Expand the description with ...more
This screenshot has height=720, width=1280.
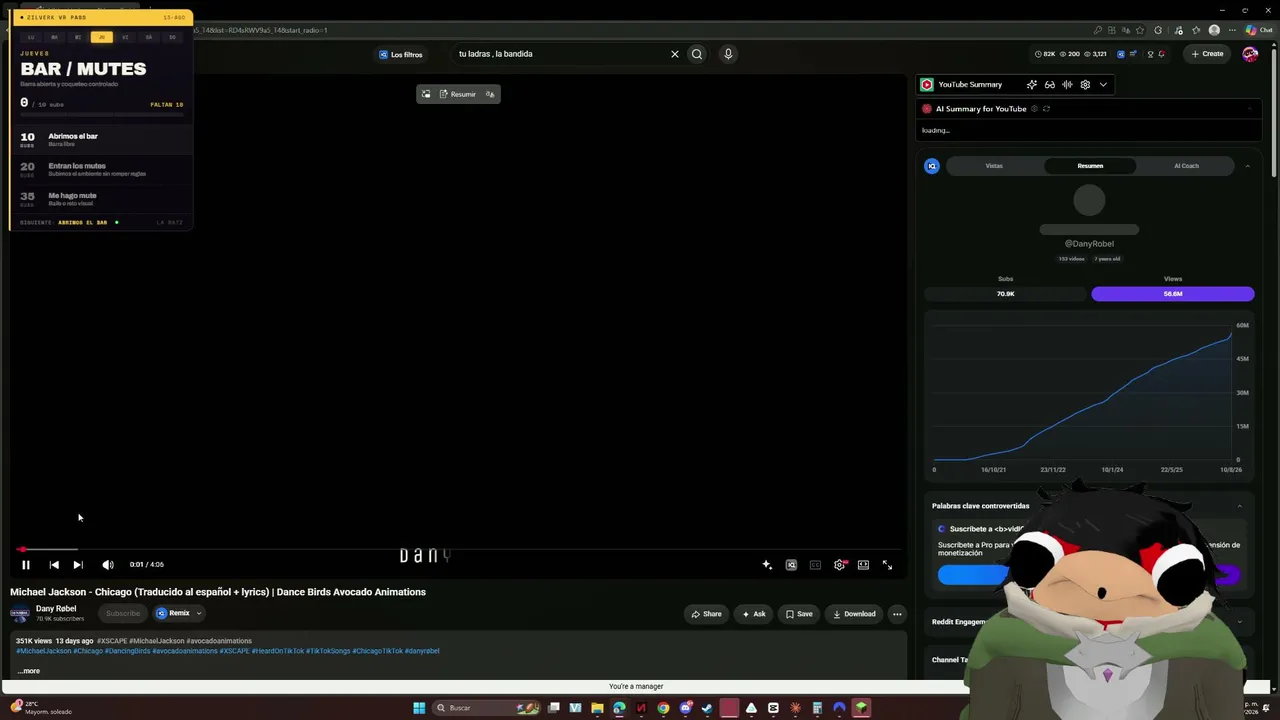[29, 671]
